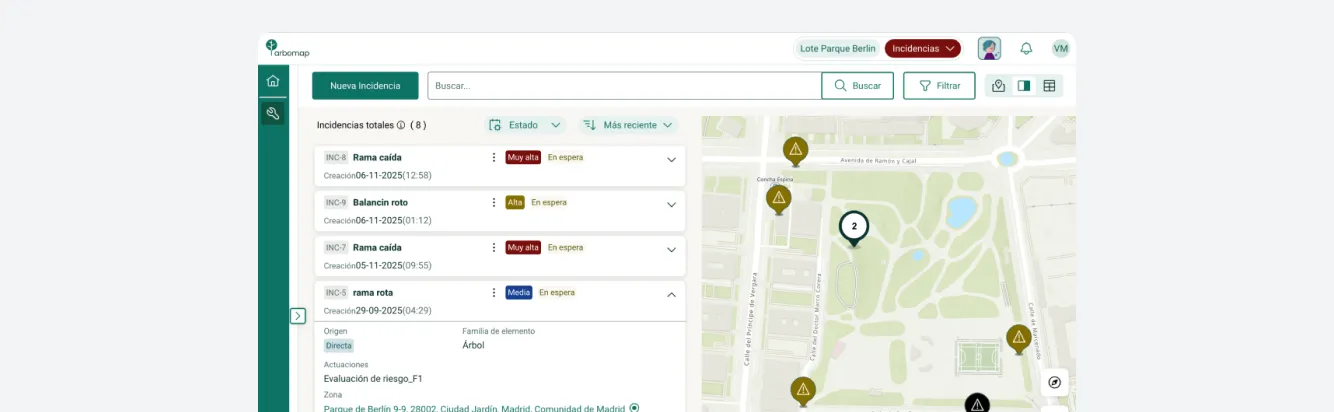Select the warning marker near Avenida de Ramón y Cajal
Screen dimensions: 1334x412
point(796,151)
